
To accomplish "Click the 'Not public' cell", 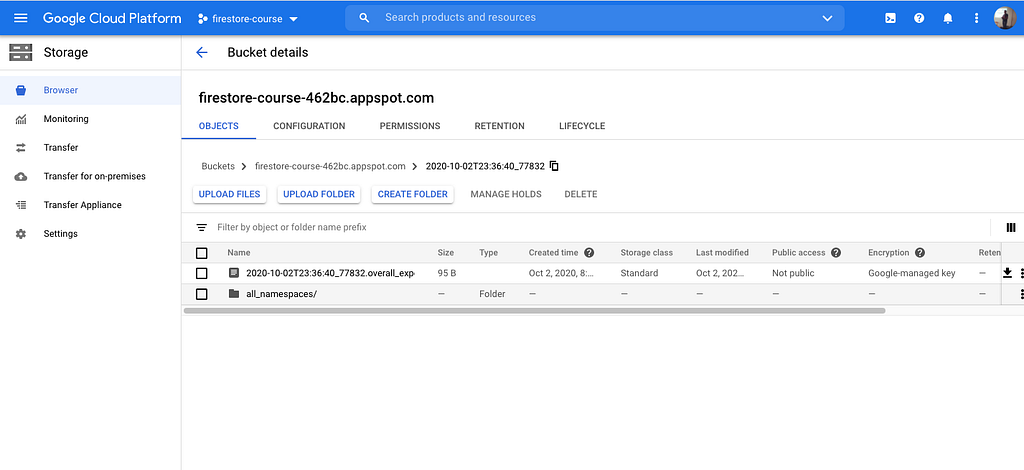I will (x=793, y=273).
